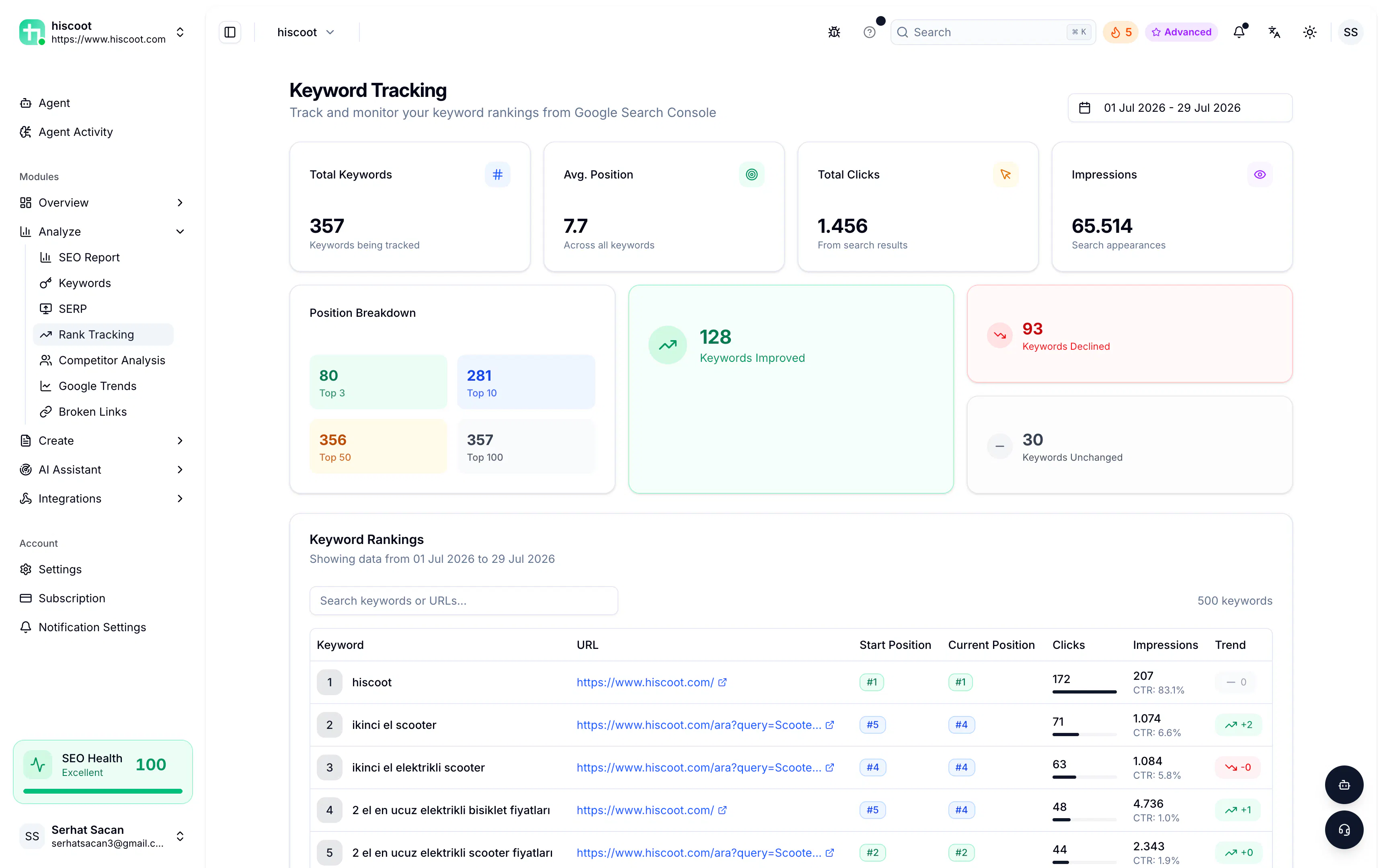Collapse the Analyze module
Viewport: 1383px width, 868px height.
tap(102, 231)
